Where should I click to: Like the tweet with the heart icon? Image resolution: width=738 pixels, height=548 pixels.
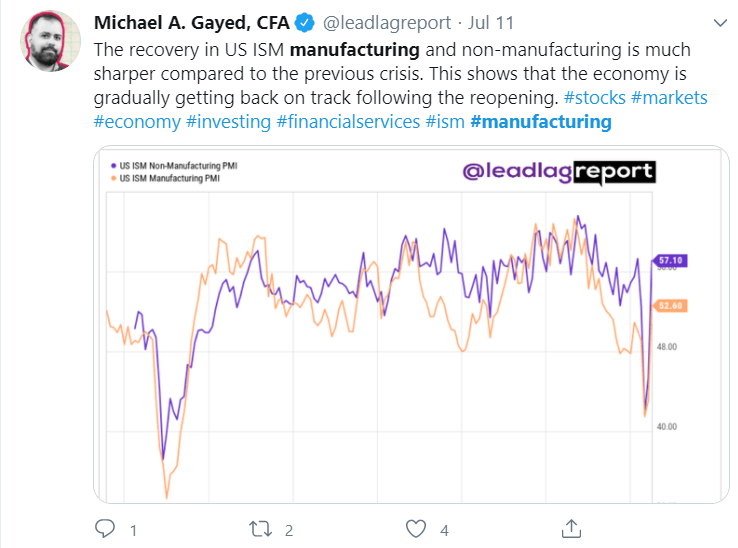coord(417,527)
